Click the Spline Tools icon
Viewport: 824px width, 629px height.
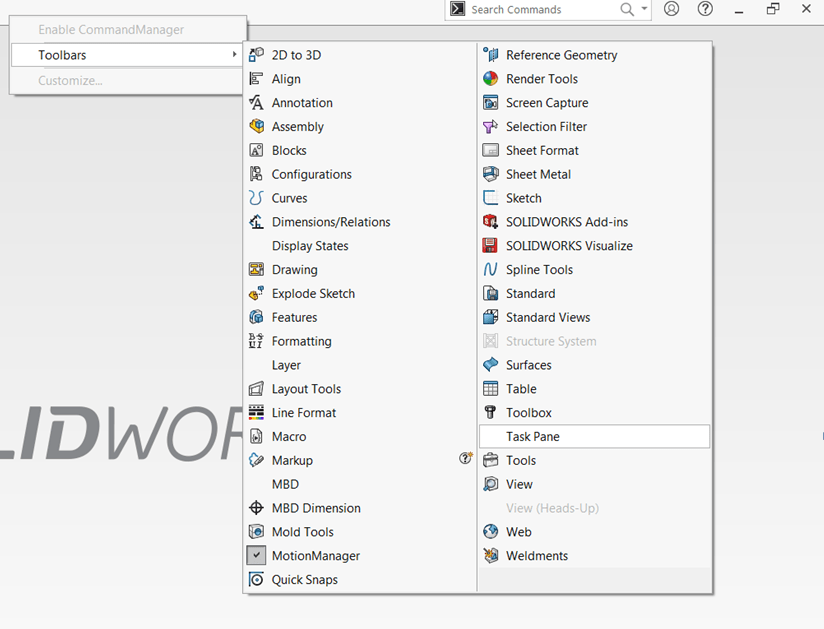click(490, 270)
